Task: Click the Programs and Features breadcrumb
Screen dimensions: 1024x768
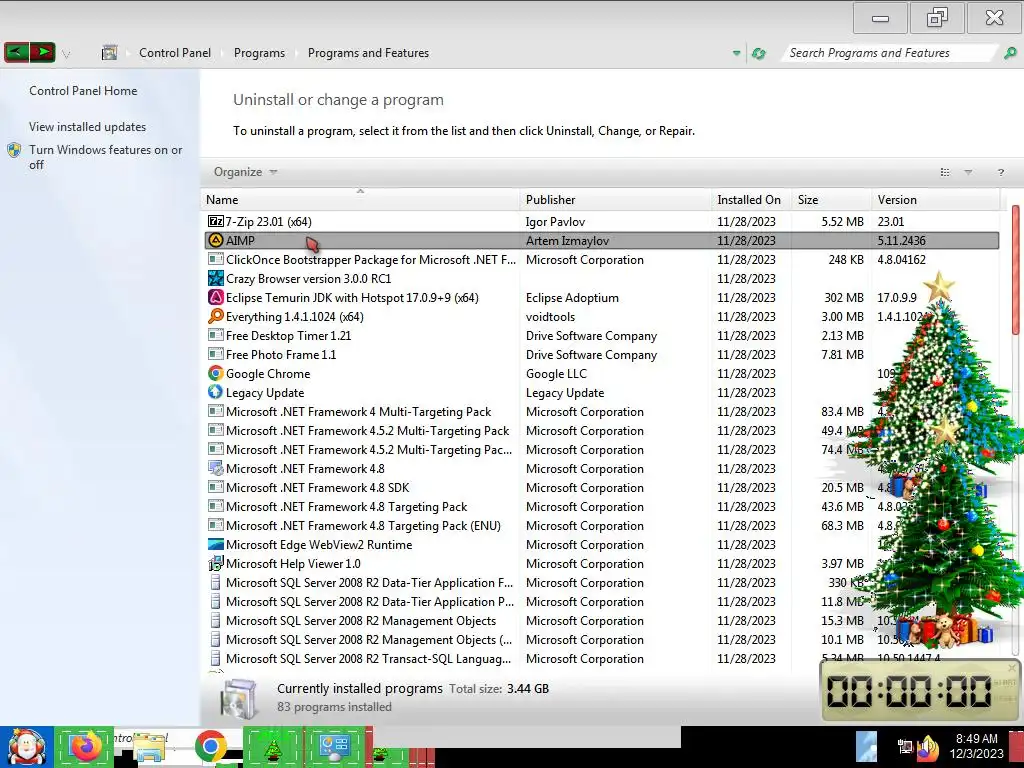Action: coord(368,53)
